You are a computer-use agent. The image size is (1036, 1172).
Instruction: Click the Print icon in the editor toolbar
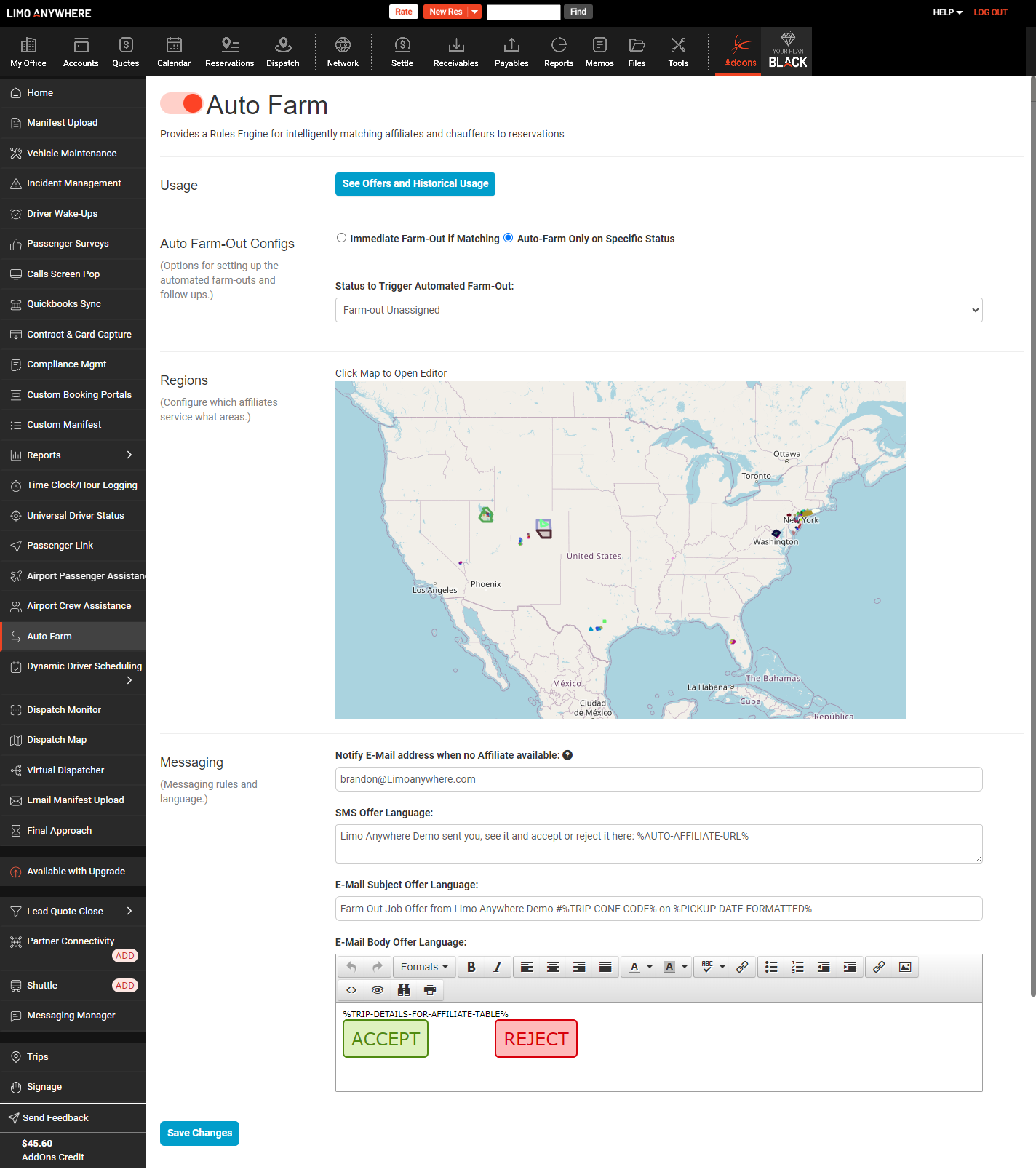pos(430,990)
